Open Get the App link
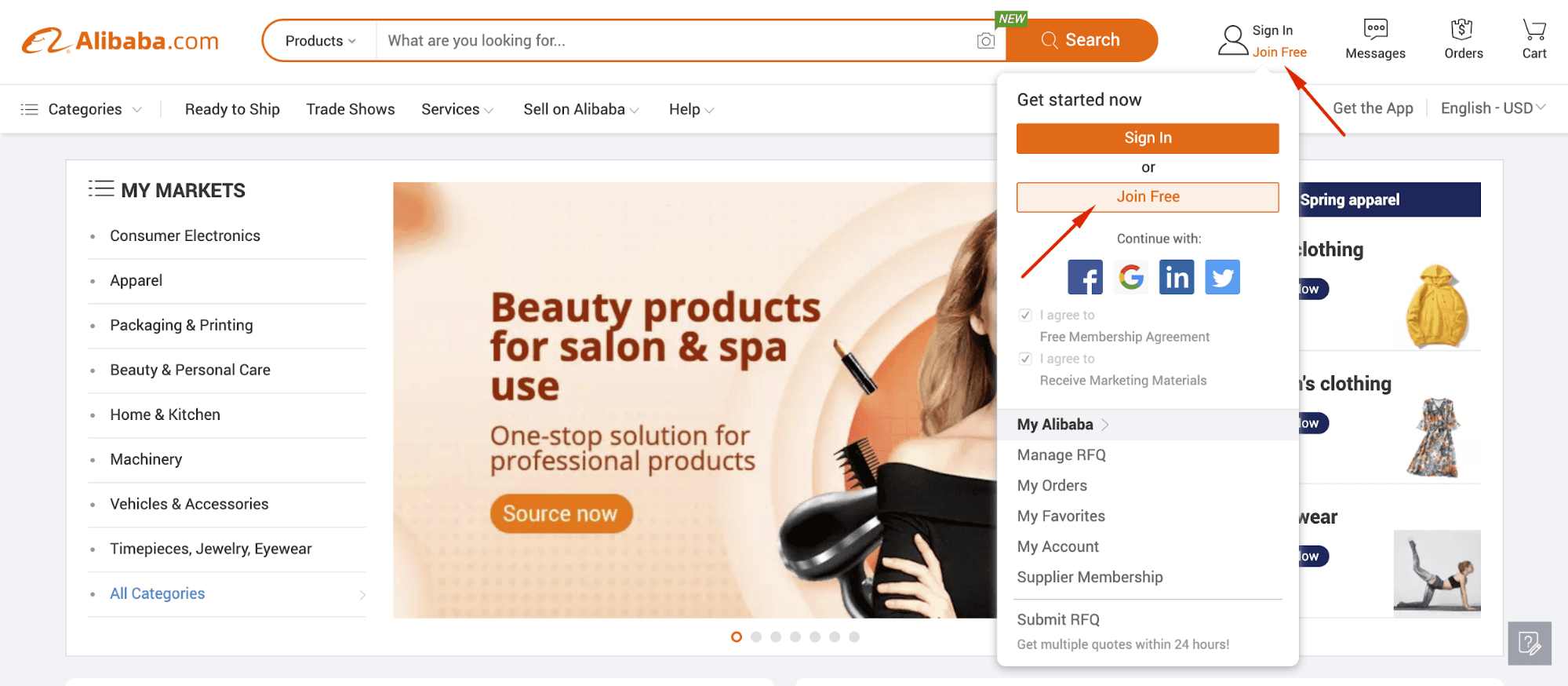The width and height of the screenshot is (1568, 686). [1373, 108]
